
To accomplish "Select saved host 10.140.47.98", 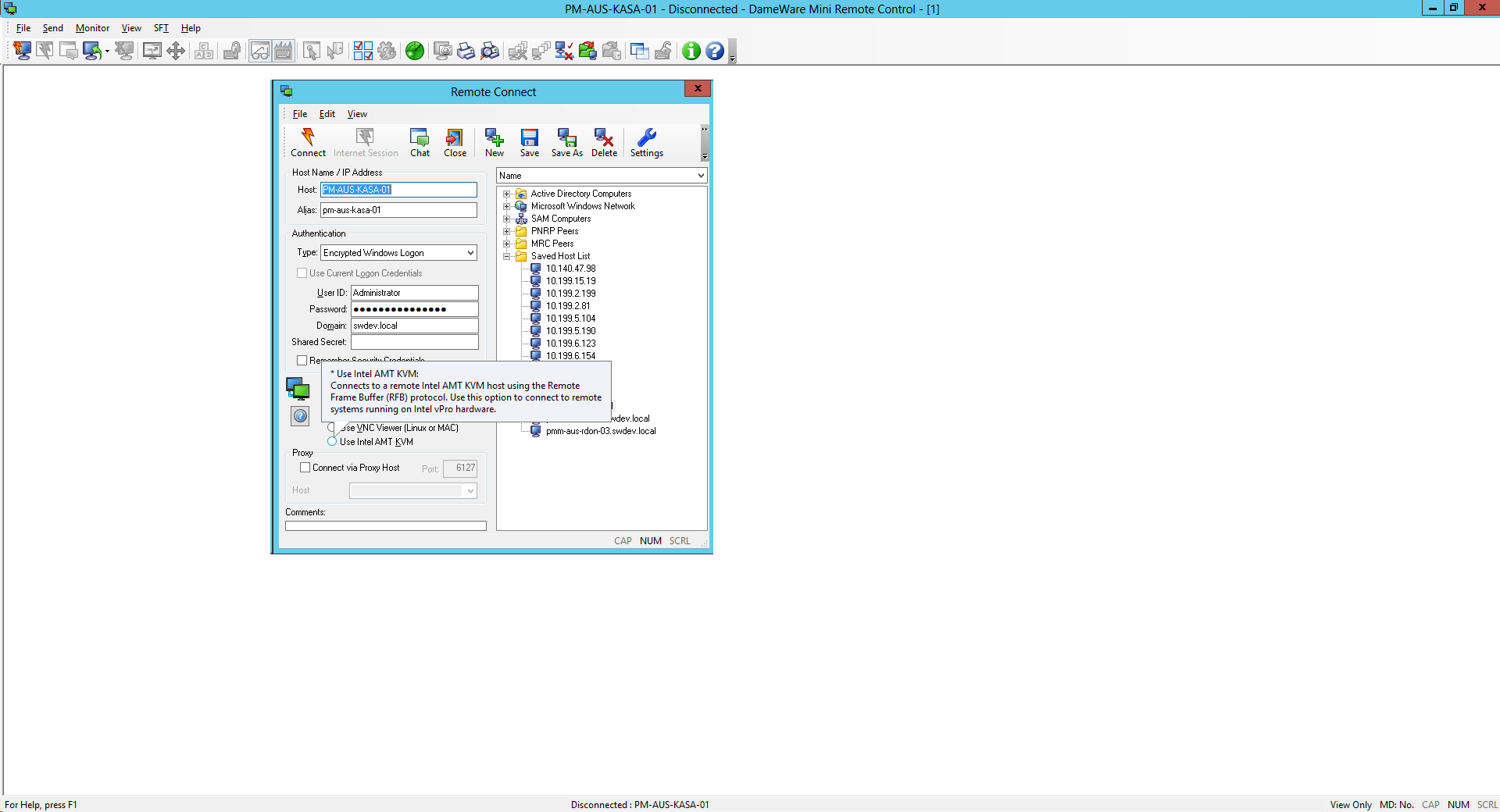I will (x=570, y=269).
